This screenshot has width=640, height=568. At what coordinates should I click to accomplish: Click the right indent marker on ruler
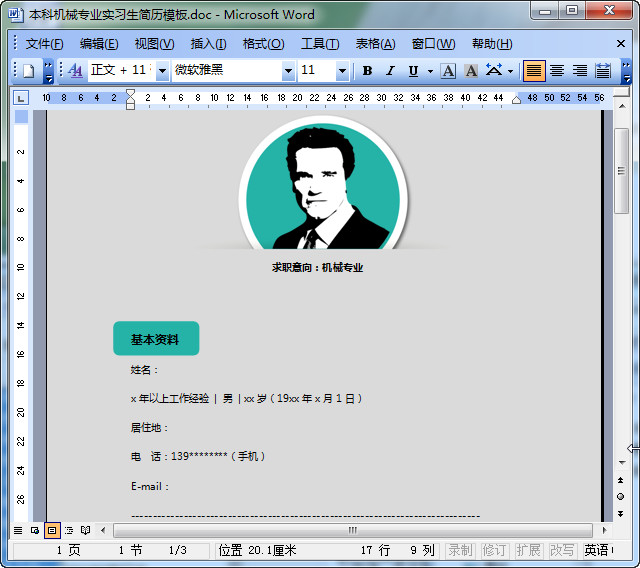point(516,100)
